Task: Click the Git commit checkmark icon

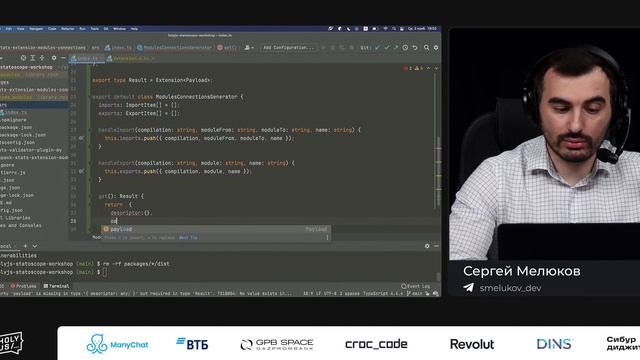Action: tap(387, 48)
